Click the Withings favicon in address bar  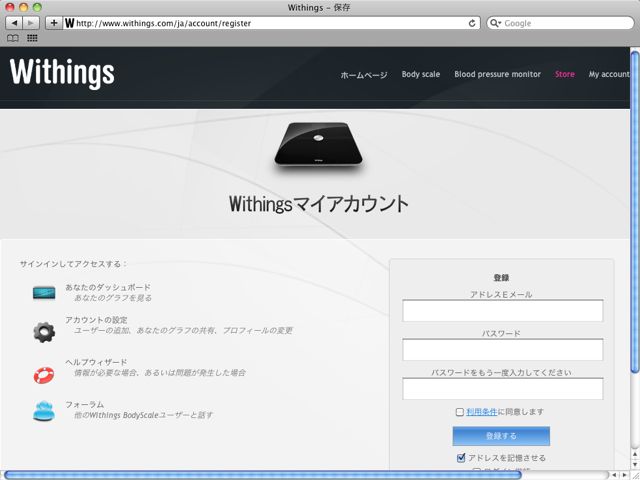(69, 23)
